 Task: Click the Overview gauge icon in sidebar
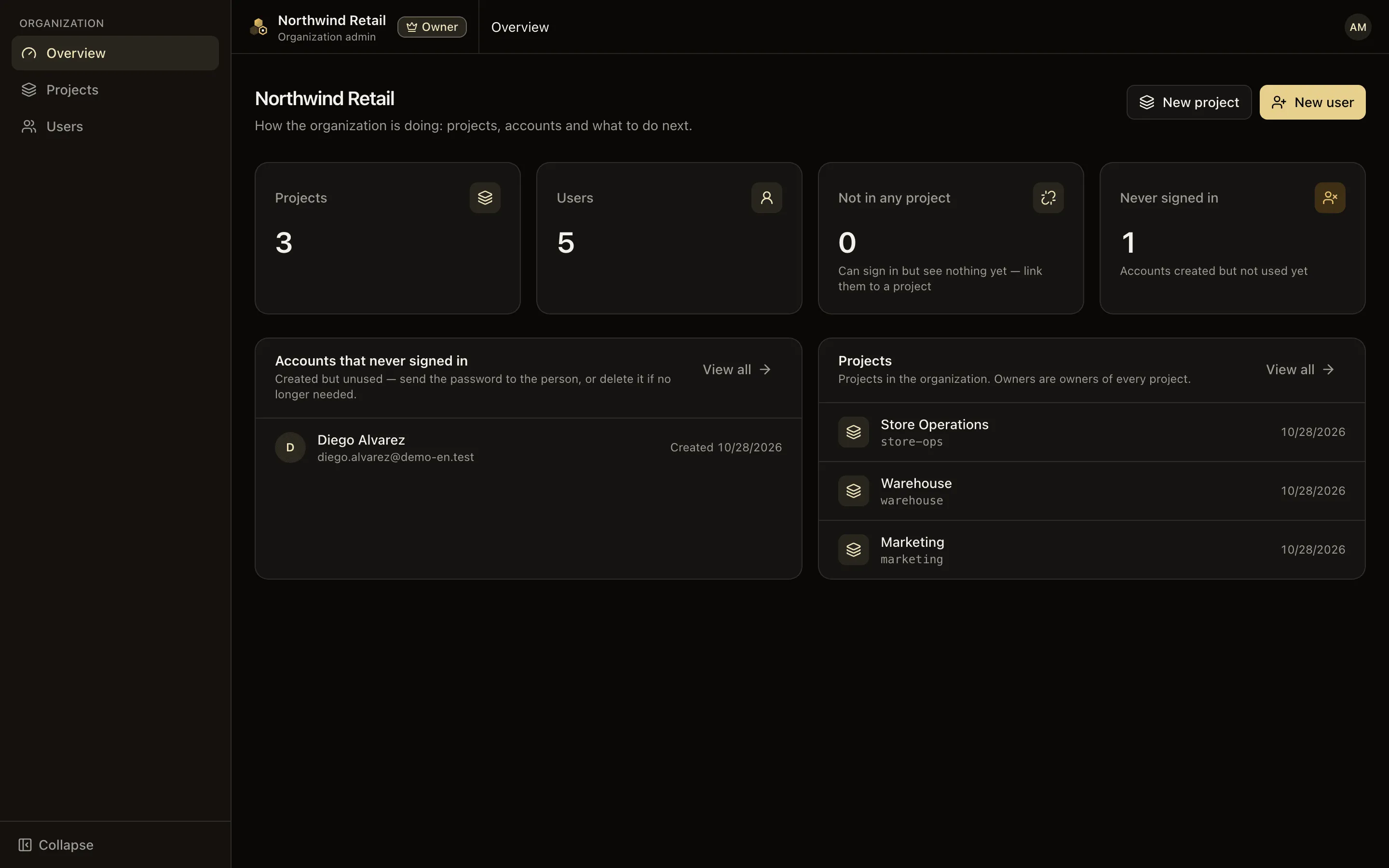click(29, 53)
